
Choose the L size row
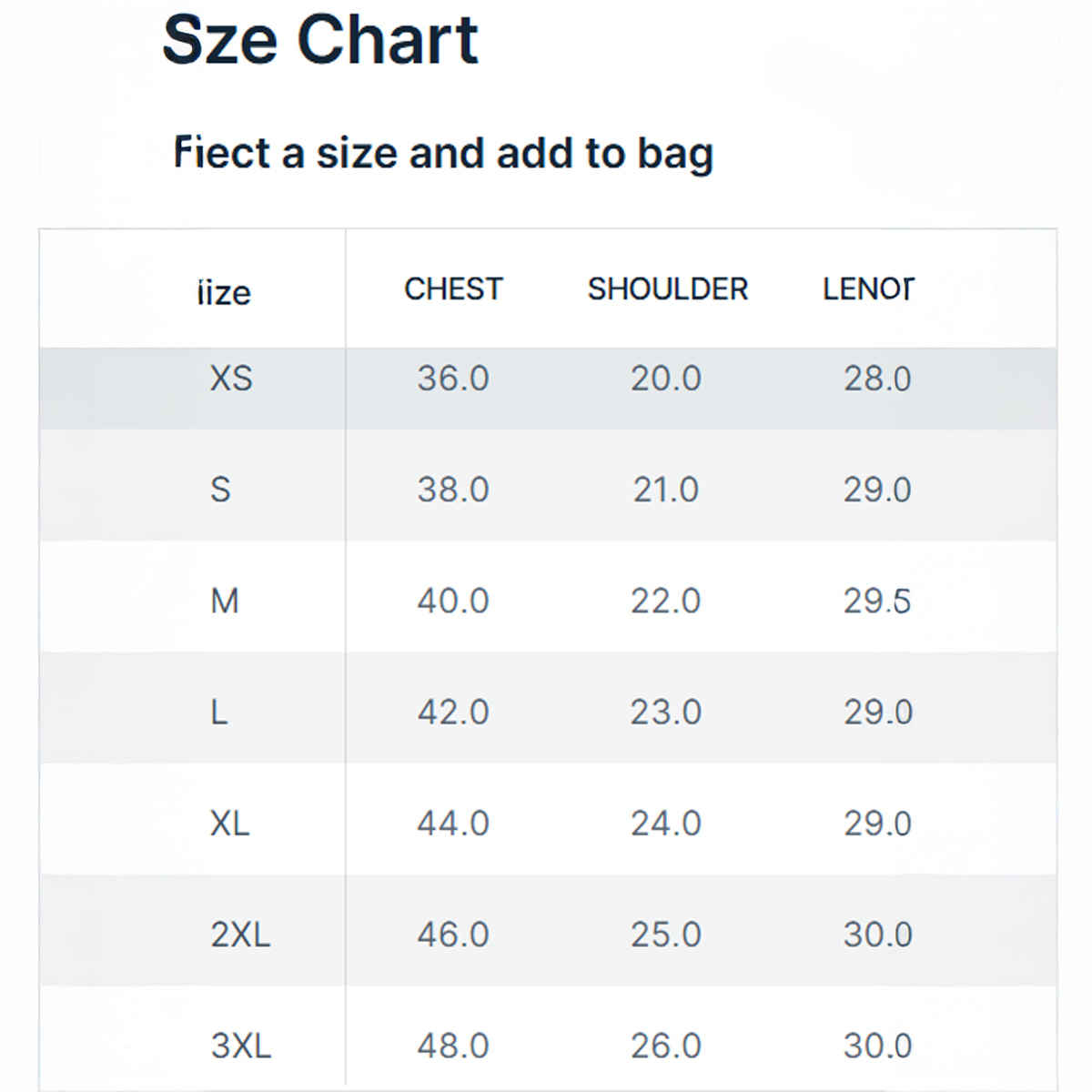tap(219, 712)
